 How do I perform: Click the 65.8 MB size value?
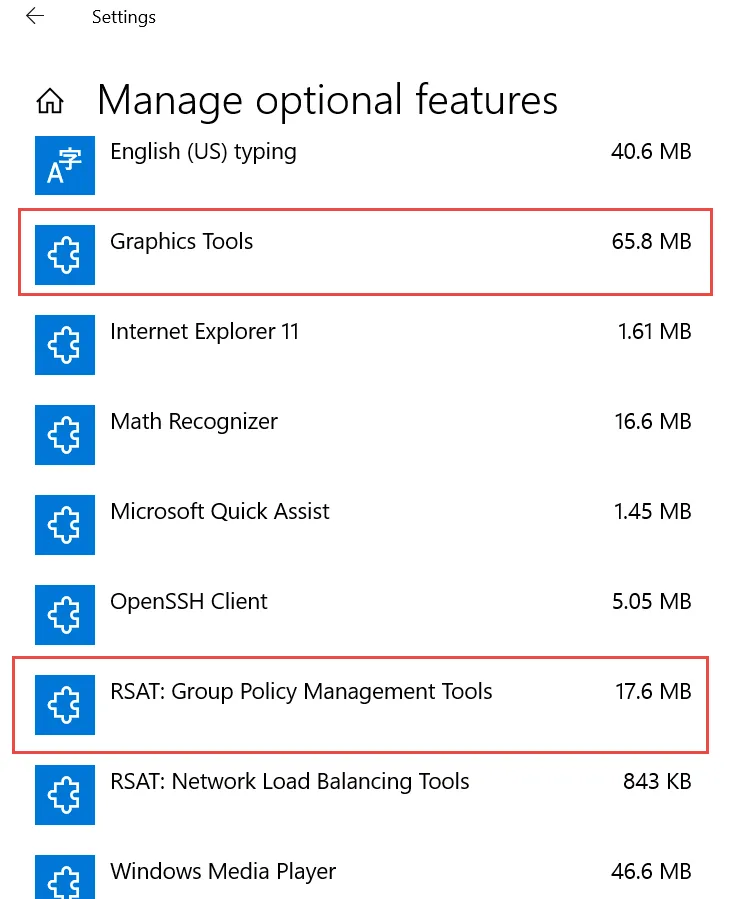pos(651,241)
